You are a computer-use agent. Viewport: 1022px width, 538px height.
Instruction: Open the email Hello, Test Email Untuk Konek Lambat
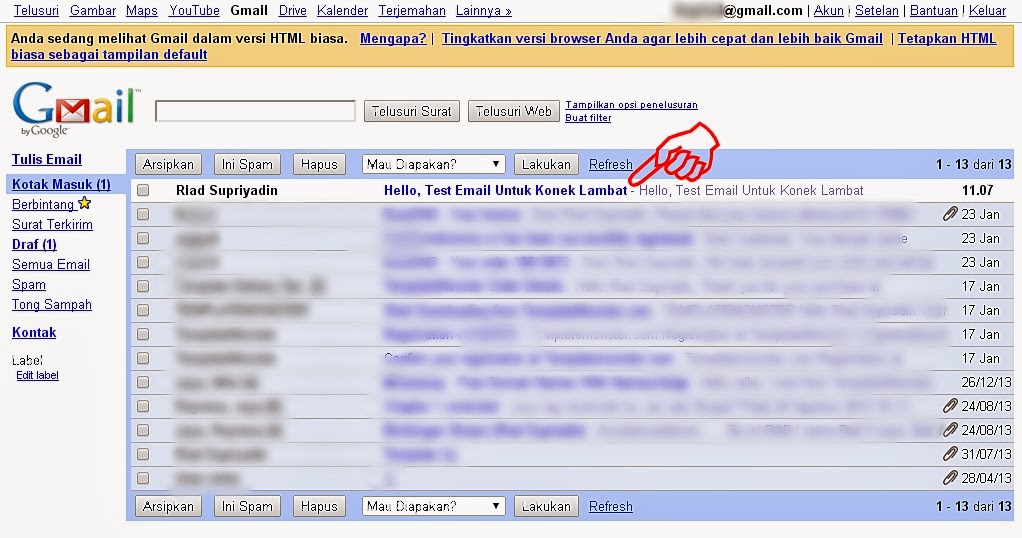pyautogui.click(x=506, y=190)
